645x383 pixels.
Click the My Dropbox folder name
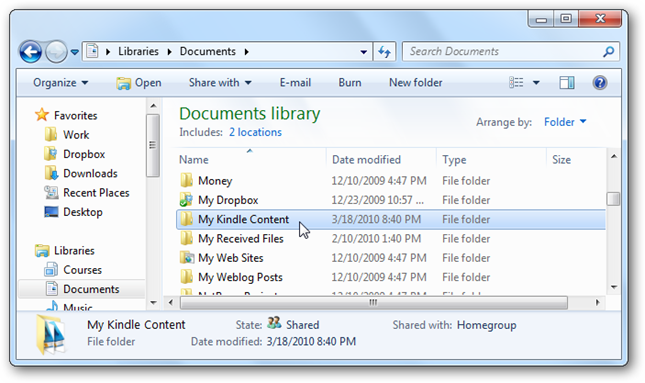tap(228, 200)
